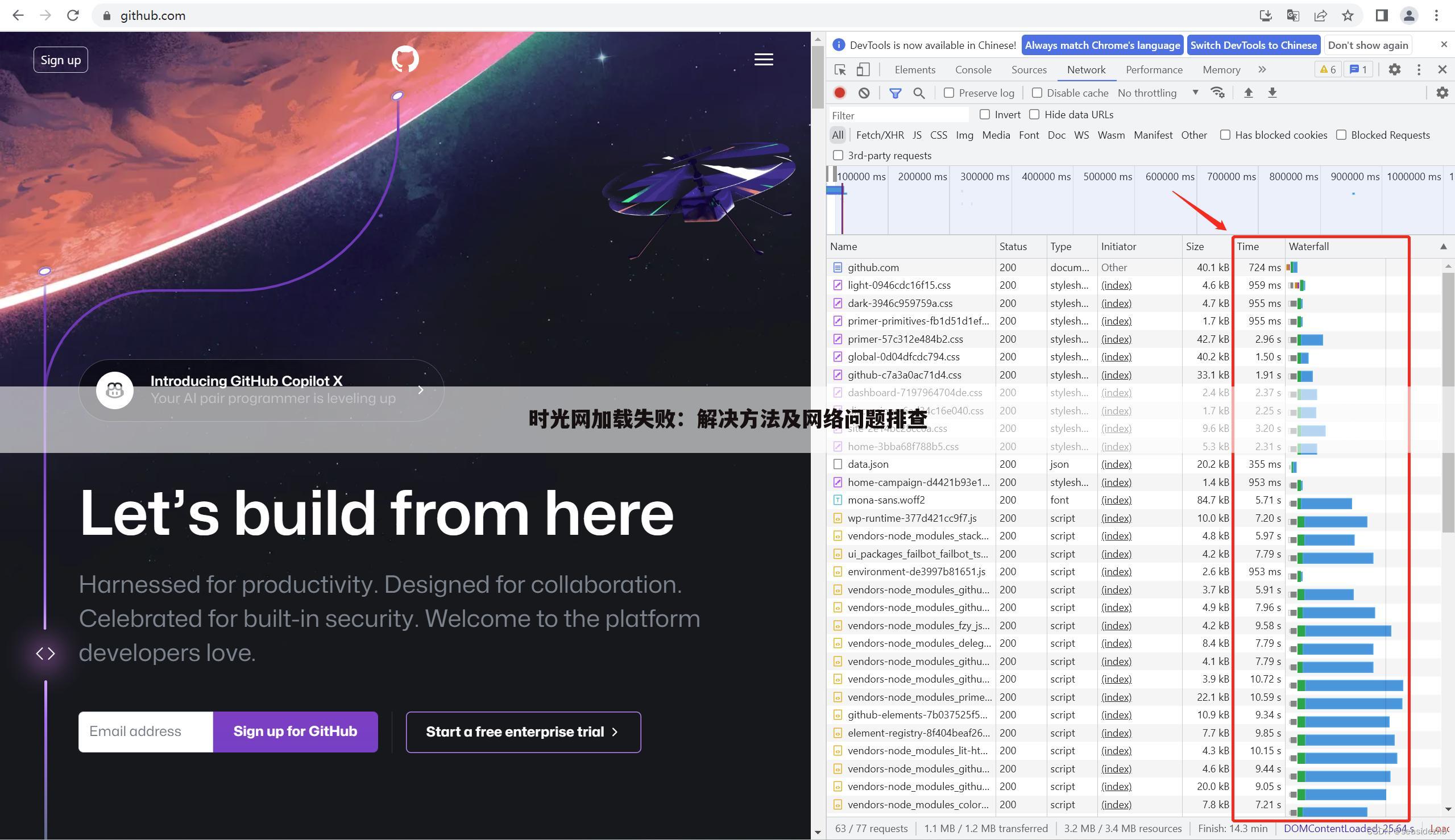1455x840 pixels.
Task: Filter requests by JS type
Action: point(917,135)
